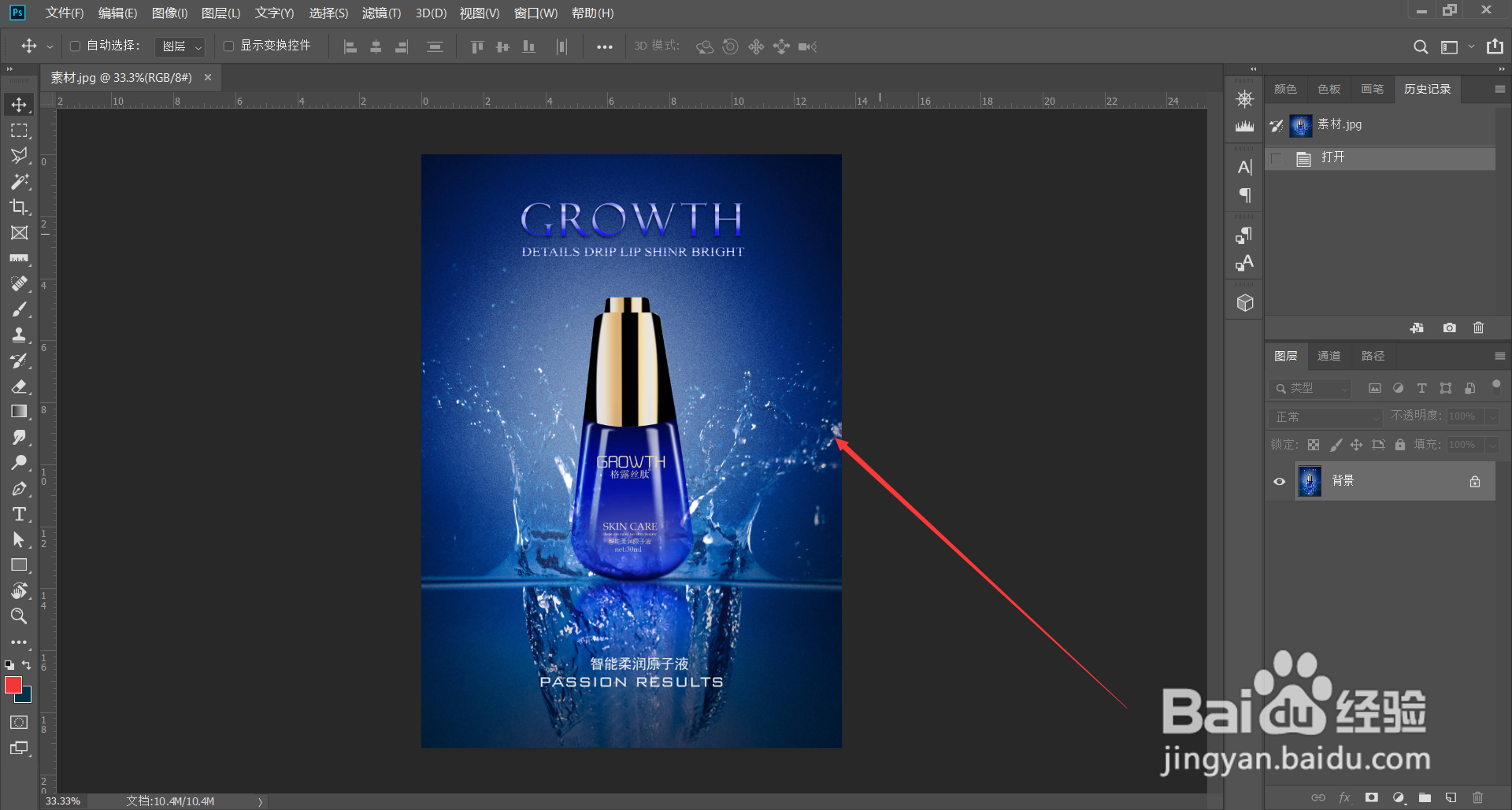The height and width of the screenshot is (810, 1512).
Task: Click the red foreground color swatch
Action: click(13, 684)
